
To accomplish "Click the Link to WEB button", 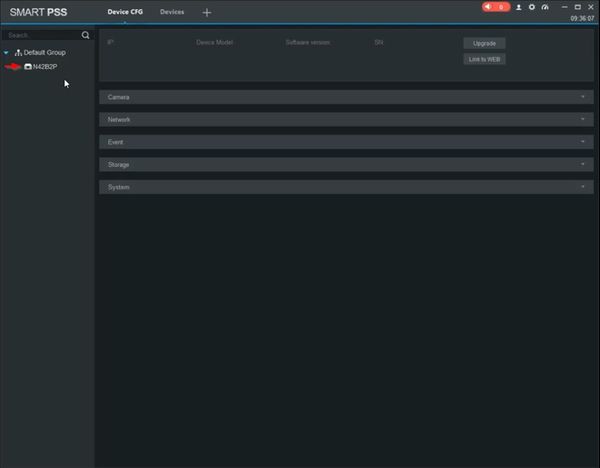I will 484,59.
